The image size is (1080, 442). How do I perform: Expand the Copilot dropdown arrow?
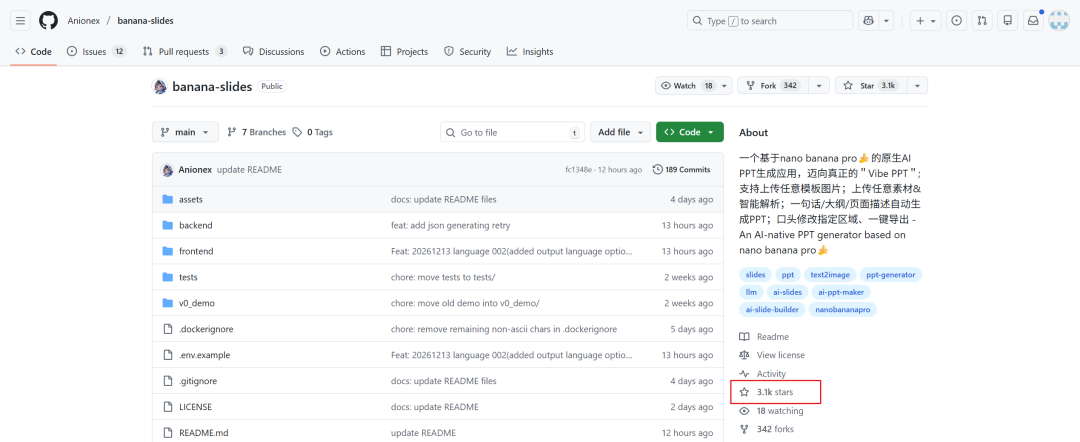pyautogui.click(x=886, y=21)
